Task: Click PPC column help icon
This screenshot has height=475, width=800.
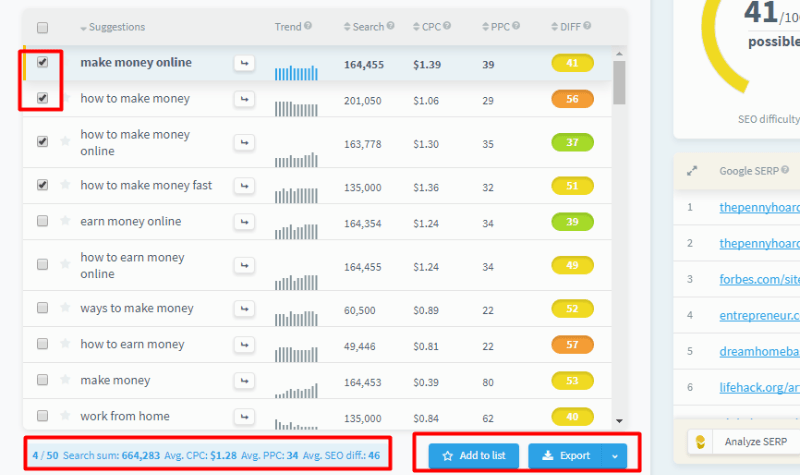Action: [x=516, y=26]
